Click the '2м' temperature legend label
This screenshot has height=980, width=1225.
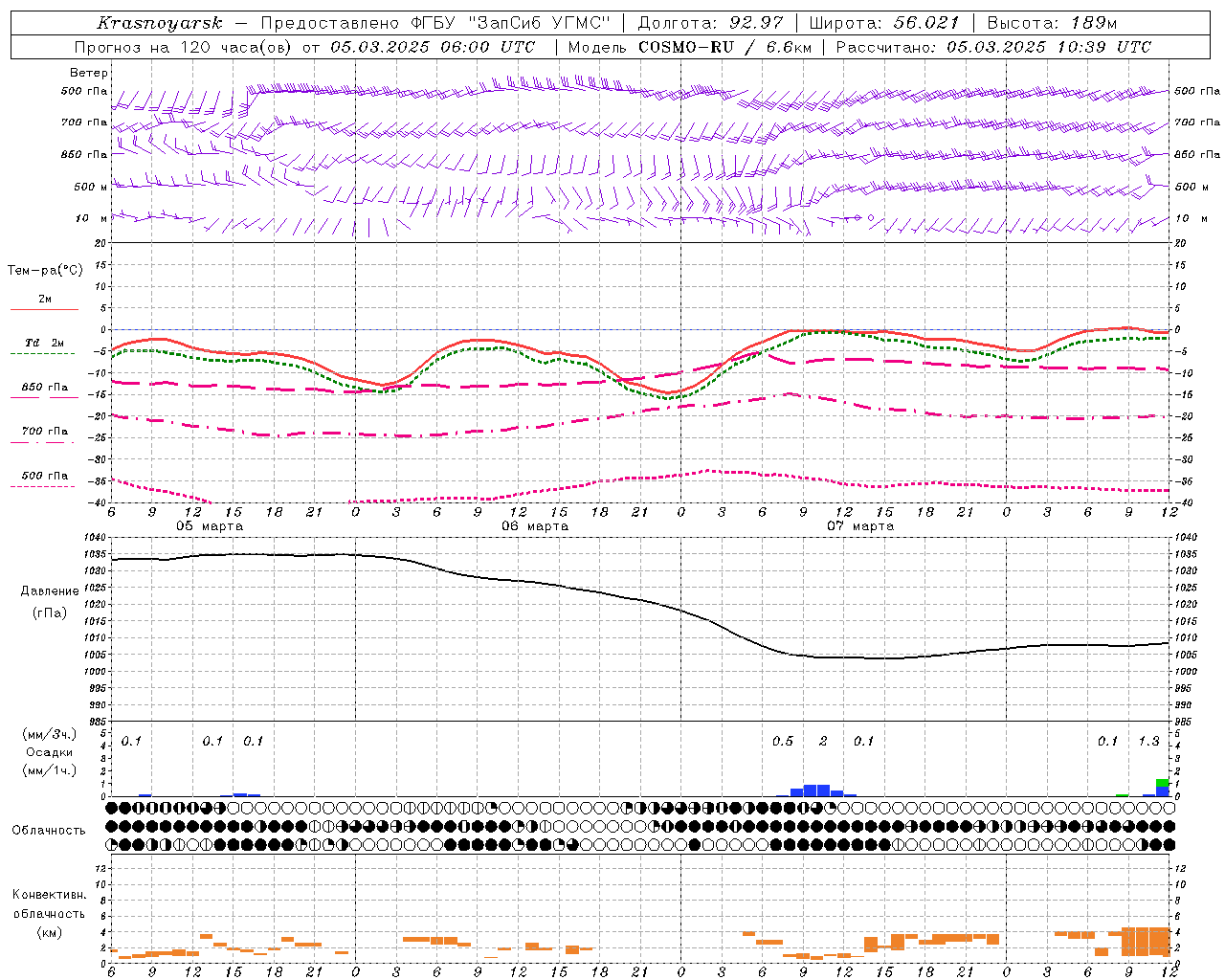pos(45,299)
